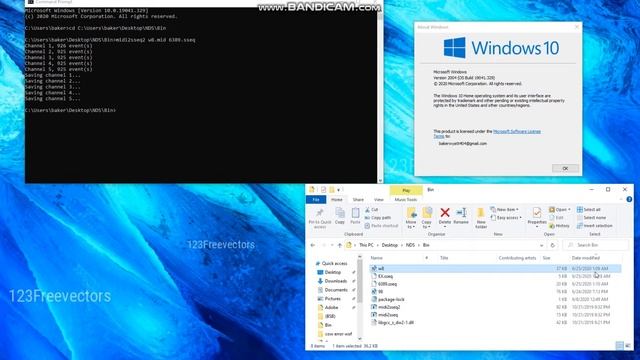The width and height of the screenshot is (640, 360).
Task: Select the Home ribbon tab
Action: [337, 200]
